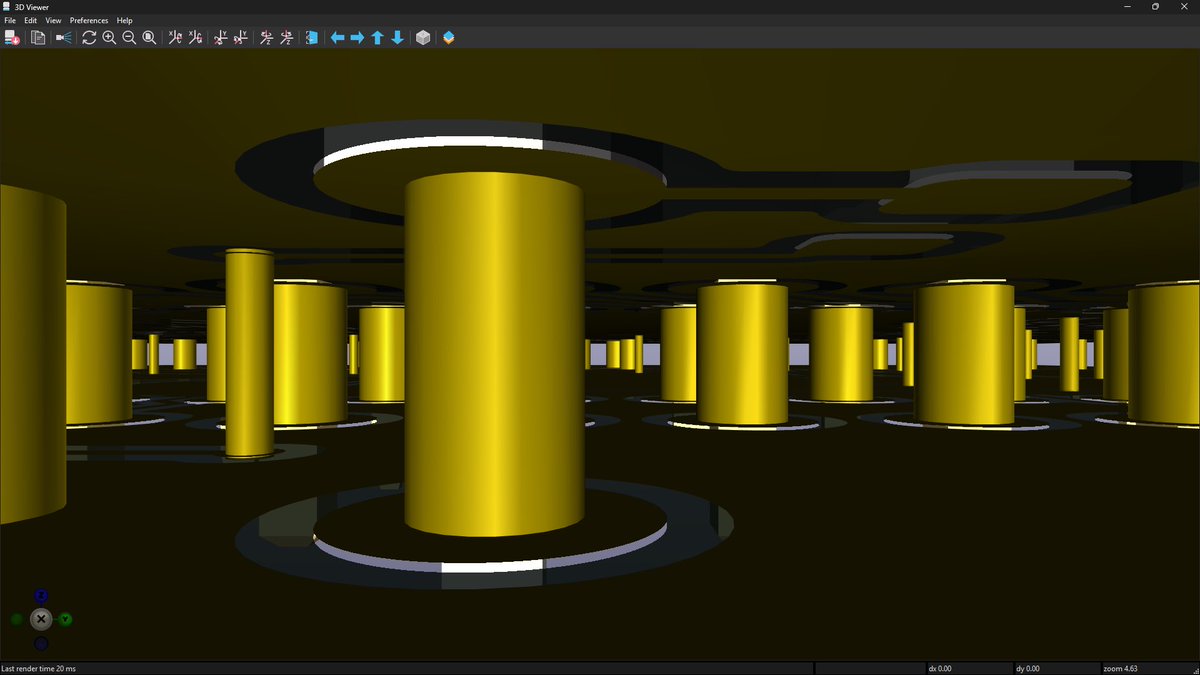Viewport: 1200px width, 675px height.
Task: Zoom in using the magnifier plus icon
Action: 109,38
